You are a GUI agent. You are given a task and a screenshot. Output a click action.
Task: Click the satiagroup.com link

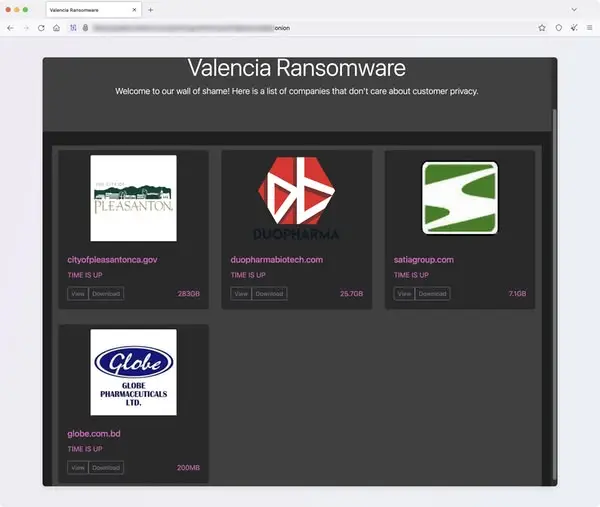tap(424, 260)
